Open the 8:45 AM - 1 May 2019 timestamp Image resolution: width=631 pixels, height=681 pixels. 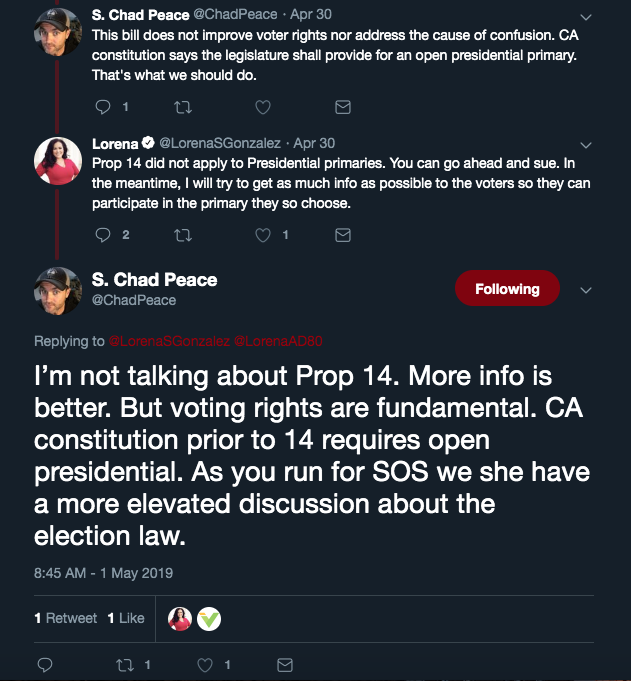(x=104, y=573)
